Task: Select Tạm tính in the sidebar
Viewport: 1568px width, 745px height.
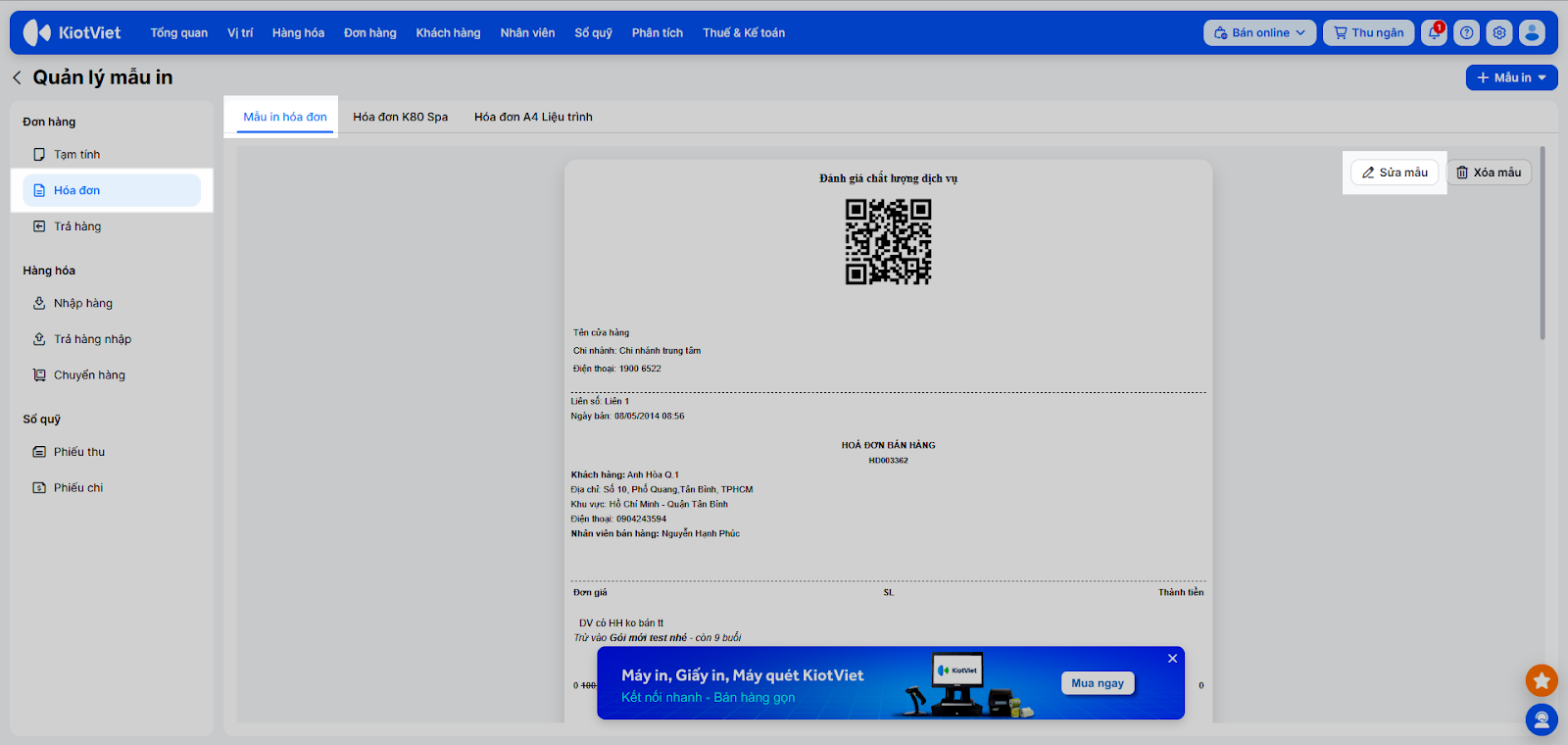Action: [111, 155]
